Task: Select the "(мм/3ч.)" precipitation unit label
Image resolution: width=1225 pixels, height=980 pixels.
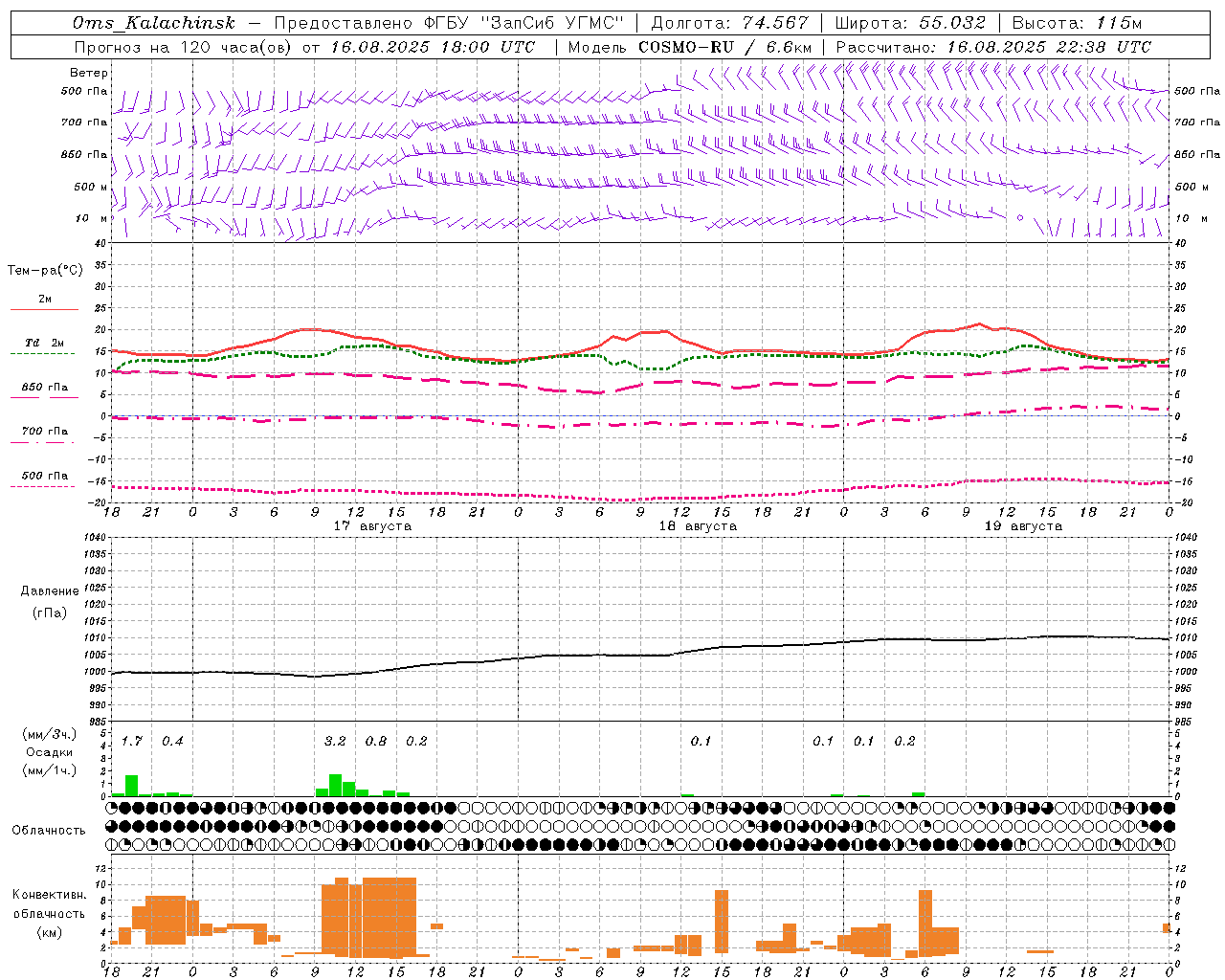Action: pos(50,734)
